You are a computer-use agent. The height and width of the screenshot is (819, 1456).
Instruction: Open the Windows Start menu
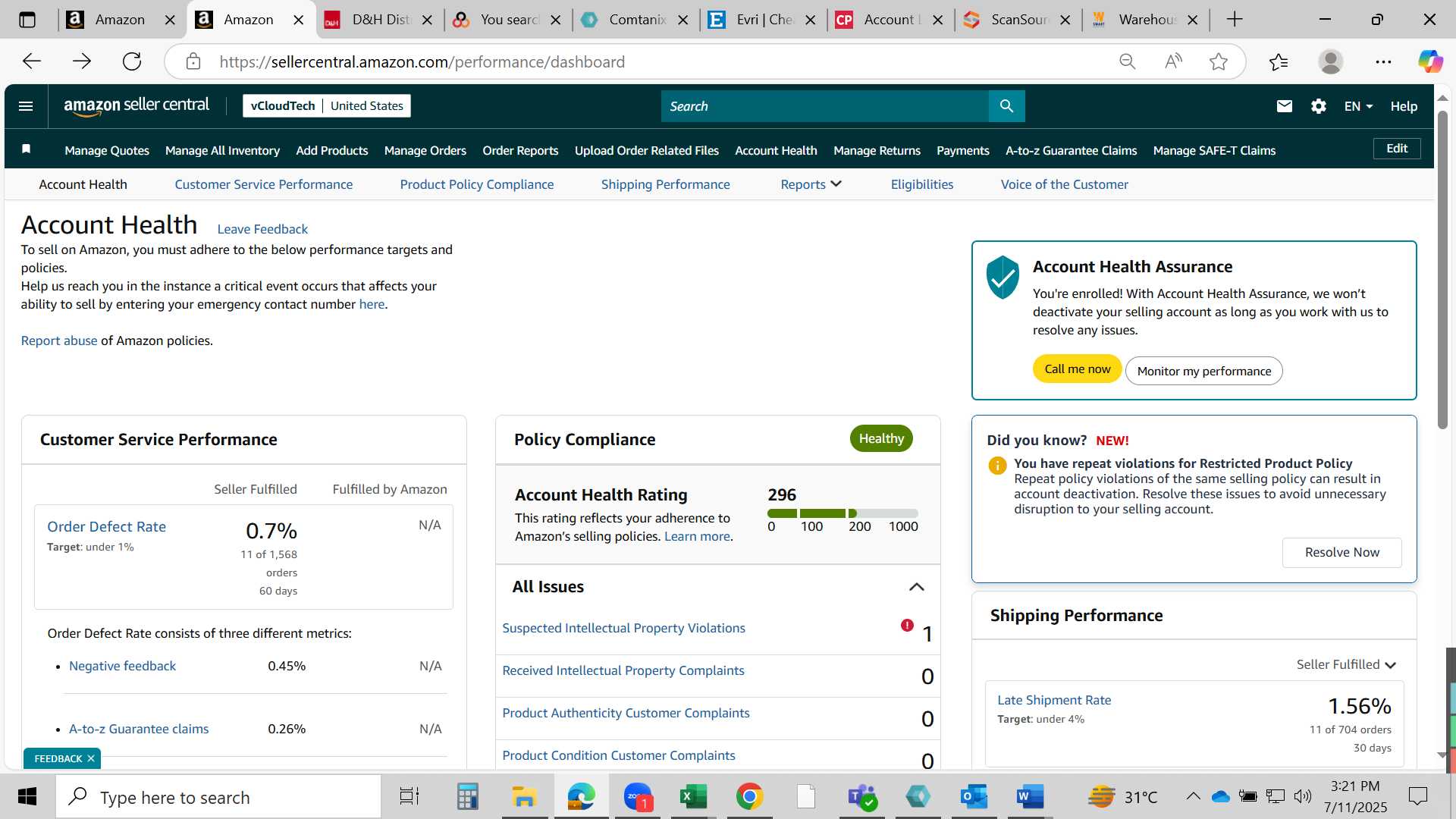27,796
